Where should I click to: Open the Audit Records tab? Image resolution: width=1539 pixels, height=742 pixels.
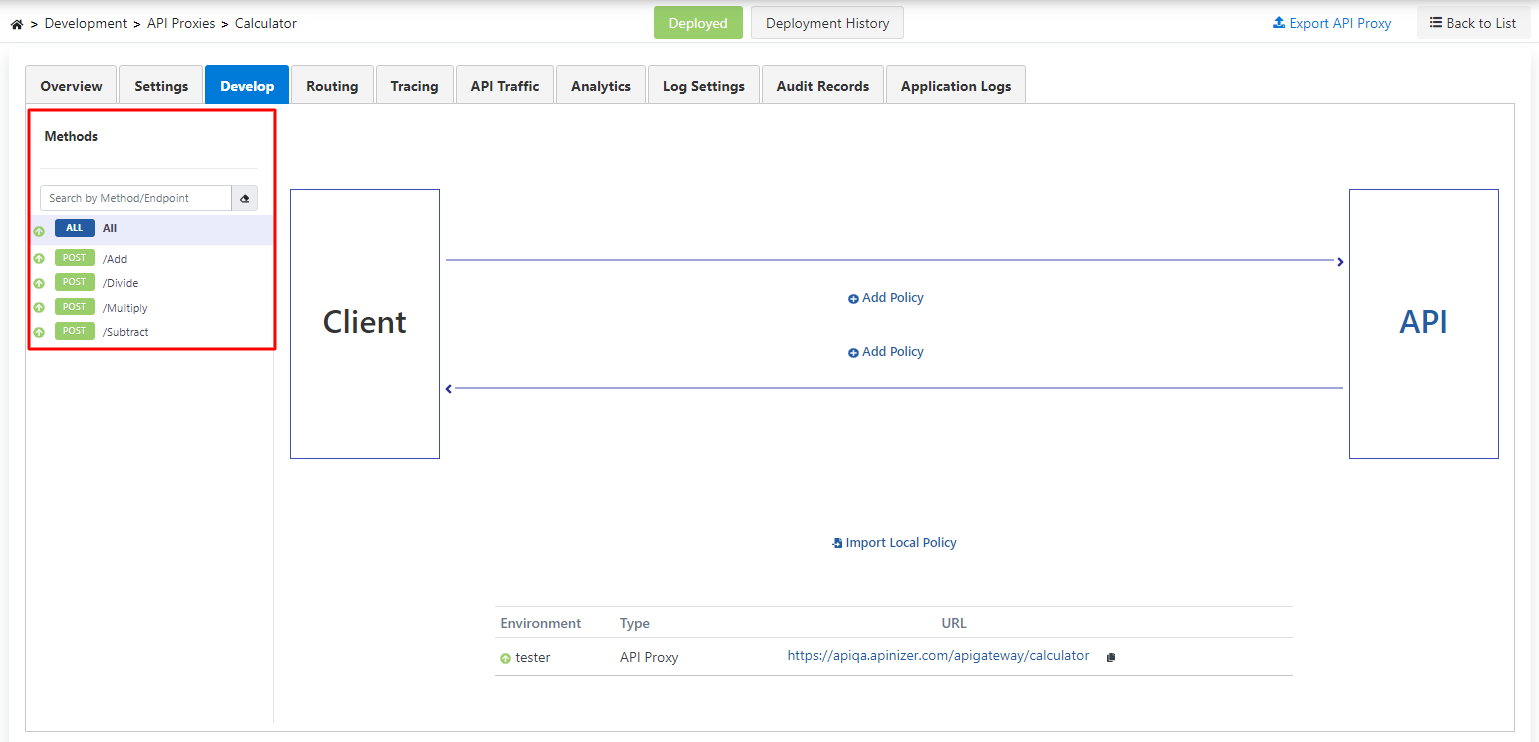(822, 86)
